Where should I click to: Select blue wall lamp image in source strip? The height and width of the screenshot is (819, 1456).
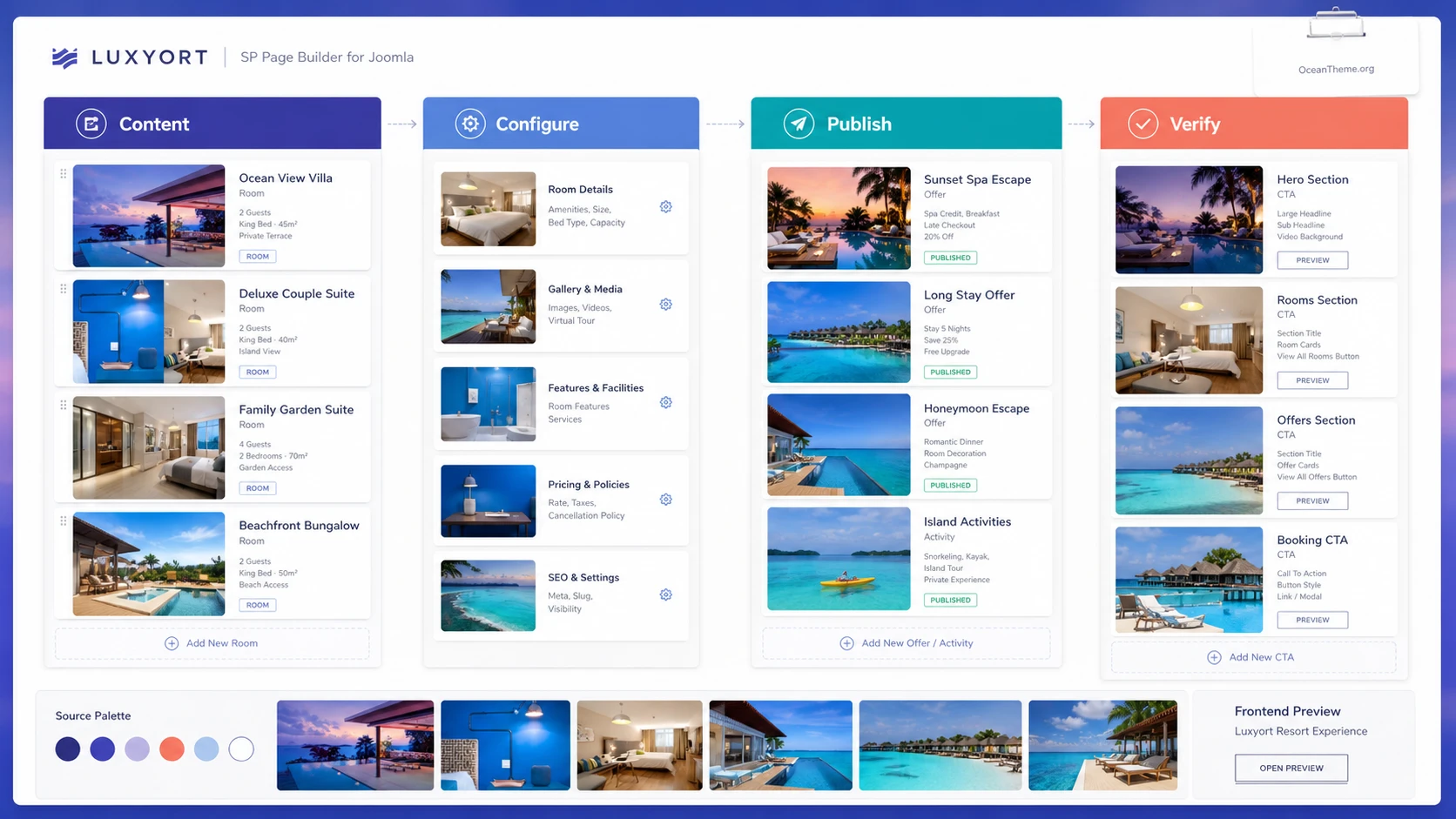(x=505, y=745)
